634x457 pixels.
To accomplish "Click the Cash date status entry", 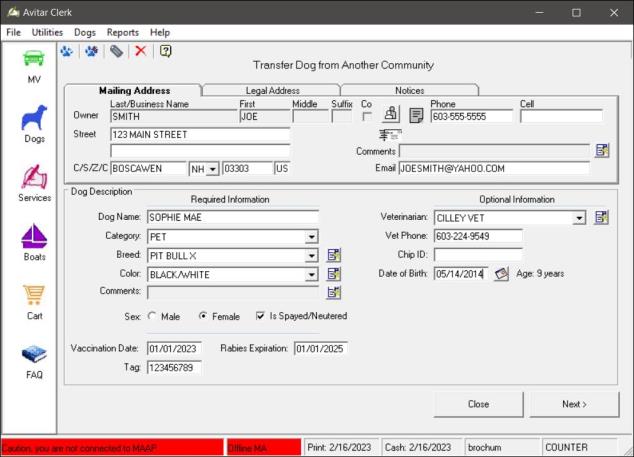I will coord(420,447).
